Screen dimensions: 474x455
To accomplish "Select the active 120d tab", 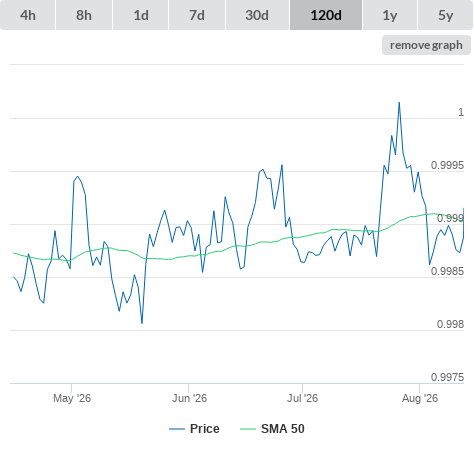I will point(326,15).
